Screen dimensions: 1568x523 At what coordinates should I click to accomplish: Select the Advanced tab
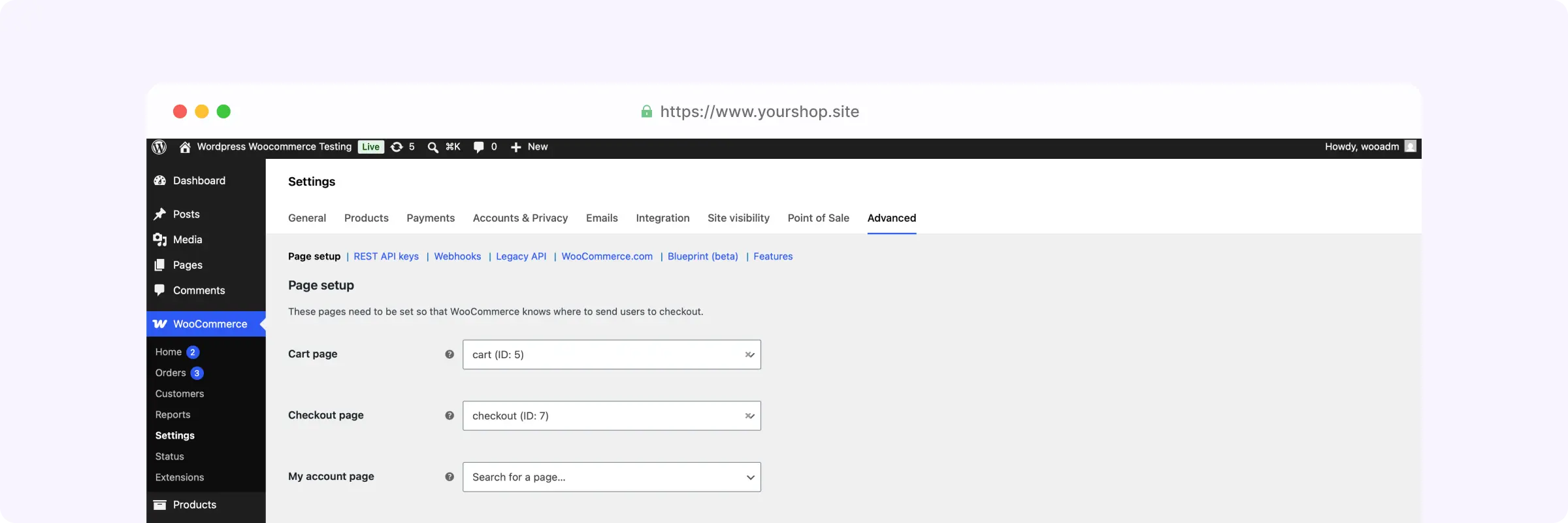[x=892, y=218]
